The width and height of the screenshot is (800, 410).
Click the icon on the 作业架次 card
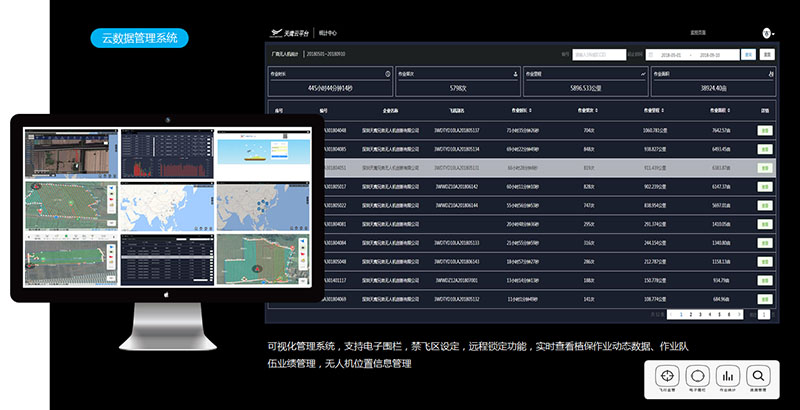click(x=514, y=74)
